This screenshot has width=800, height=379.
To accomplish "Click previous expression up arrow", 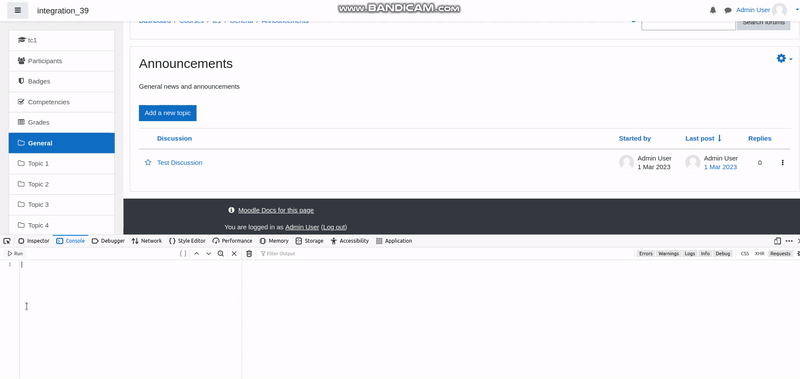I will click(x=196, y=254).
